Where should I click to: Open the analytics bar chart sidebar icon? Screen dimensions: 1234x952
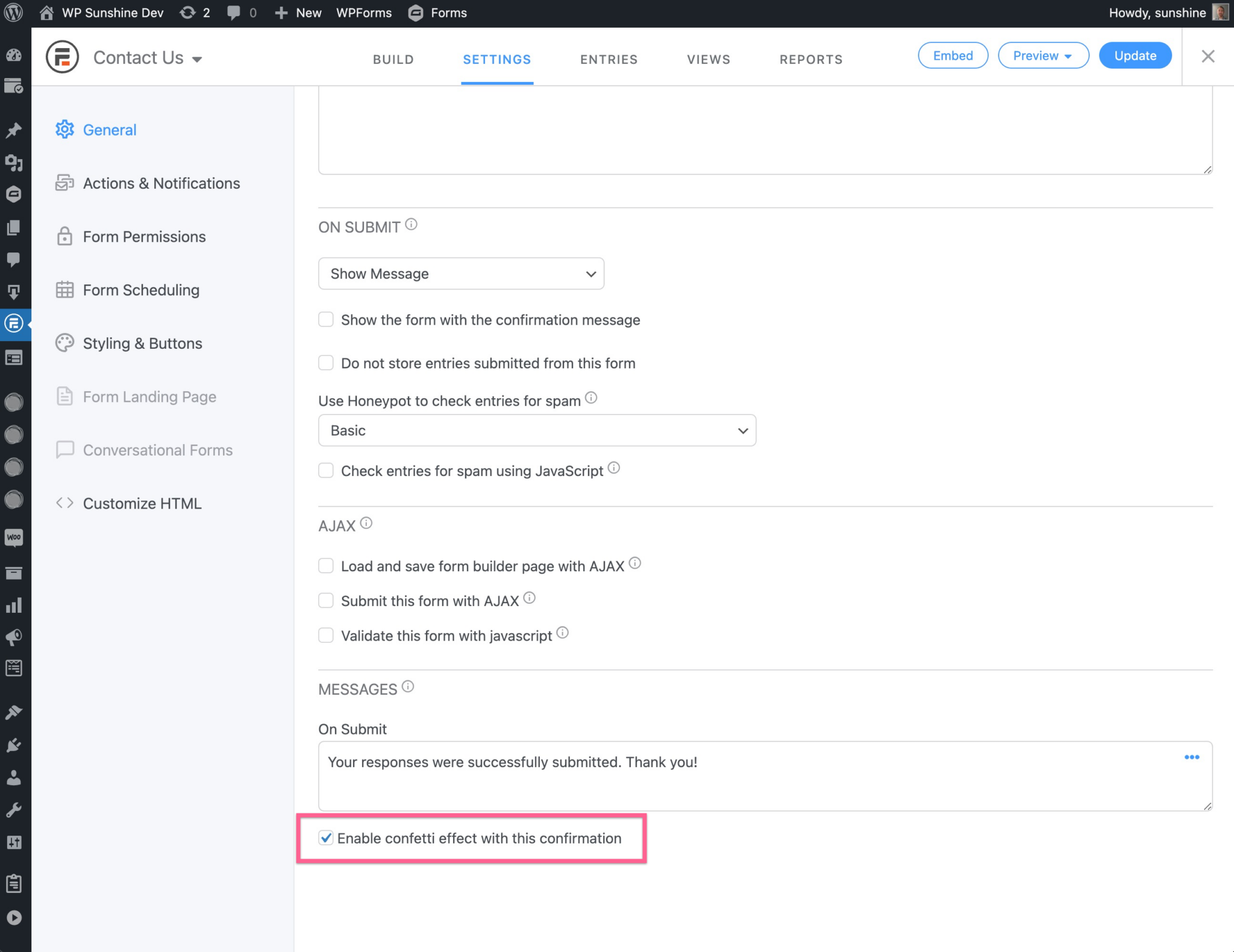click(x=14, y=605)
